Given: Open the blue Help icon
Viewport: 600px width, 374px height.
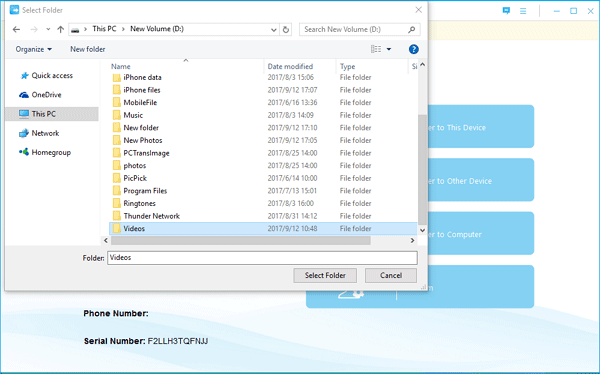Looking at the screenshot, I should pos(414,49).
